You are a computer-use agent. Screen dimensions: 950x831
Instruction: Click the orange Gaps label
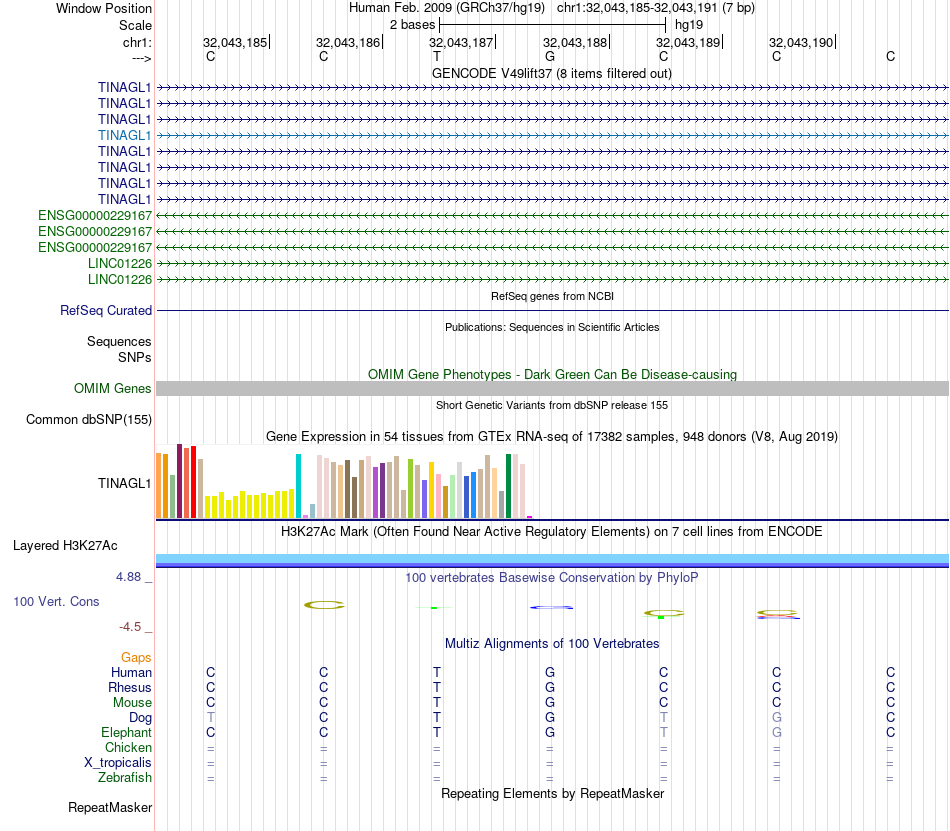click(136, 657)
